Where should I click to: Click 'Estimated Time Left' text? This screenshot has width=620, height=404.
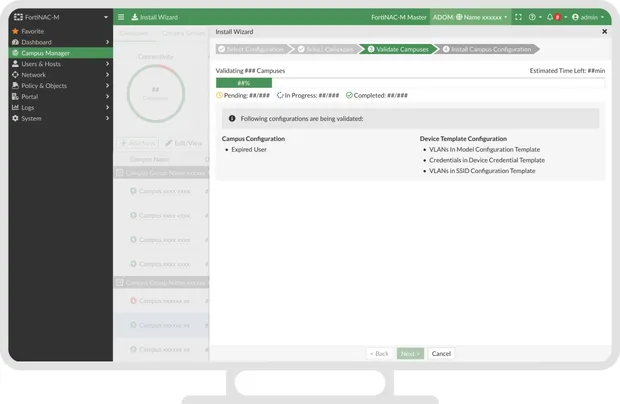coord(567,70)
